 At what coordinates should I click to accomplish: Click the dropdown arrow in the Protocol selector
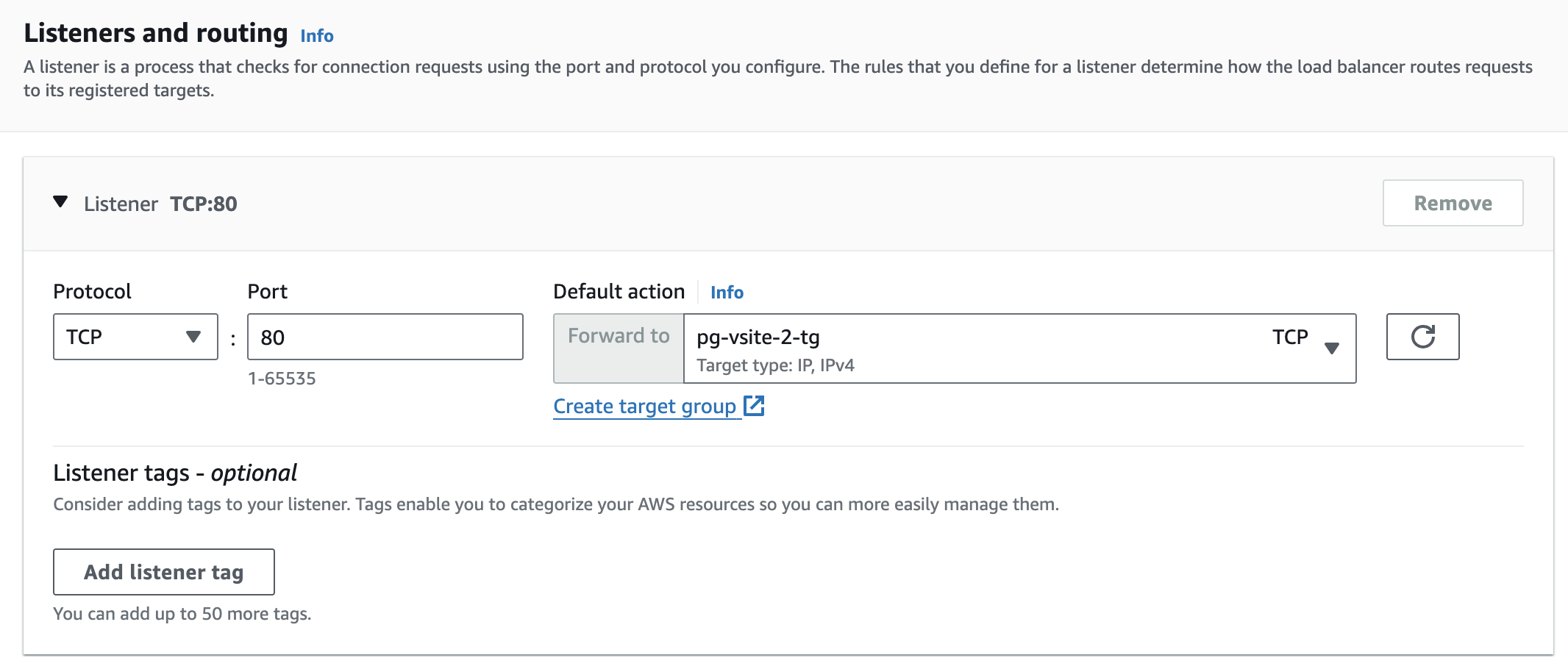pos(194,337)
